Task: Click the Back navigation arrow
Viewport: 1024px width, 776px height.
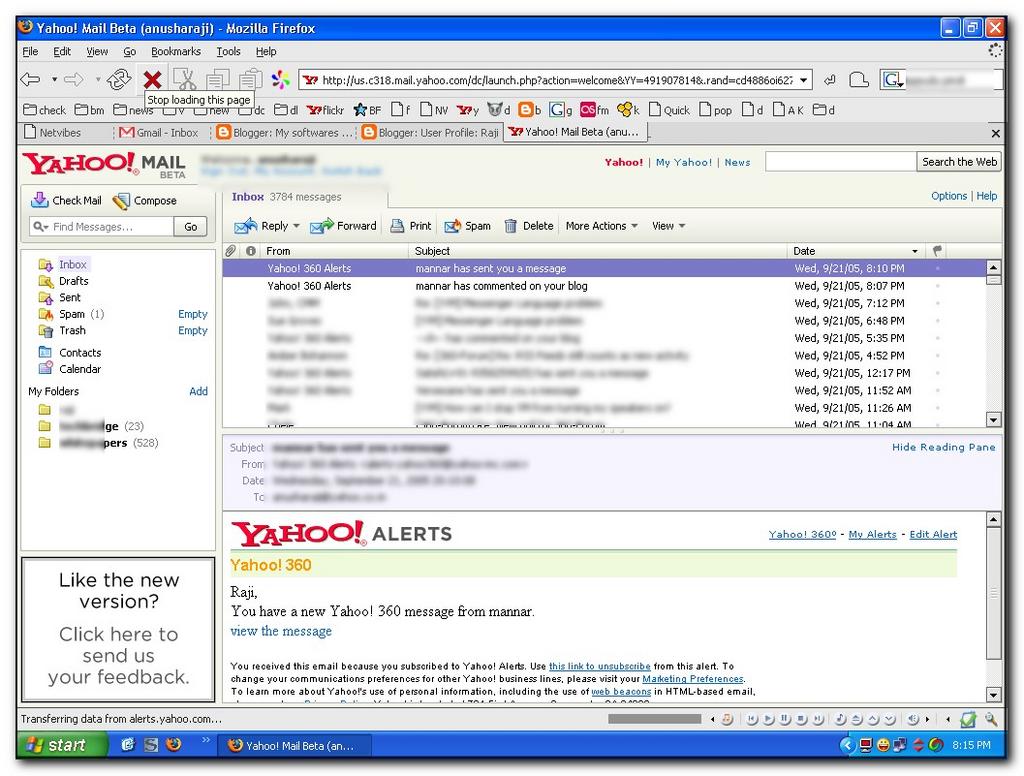Action: click(x=30, y=80)
